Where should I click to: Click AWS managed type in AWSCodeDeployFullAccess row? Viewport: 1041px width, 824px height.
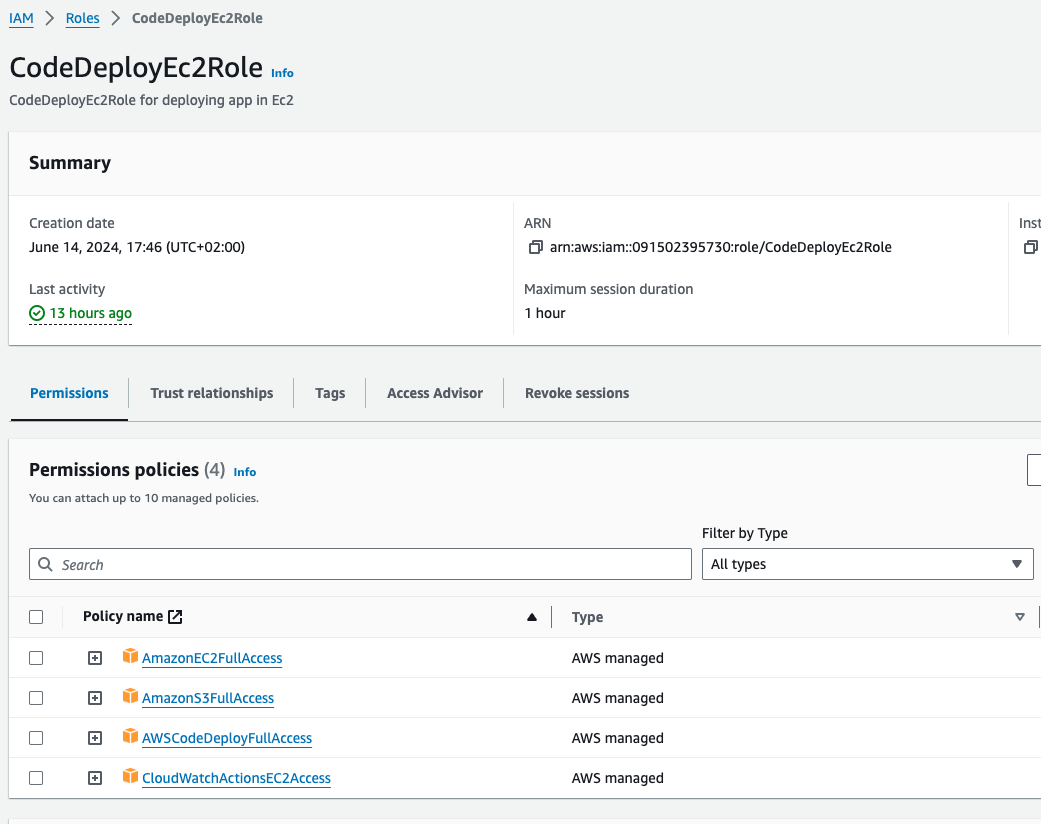tap(617, 738)
